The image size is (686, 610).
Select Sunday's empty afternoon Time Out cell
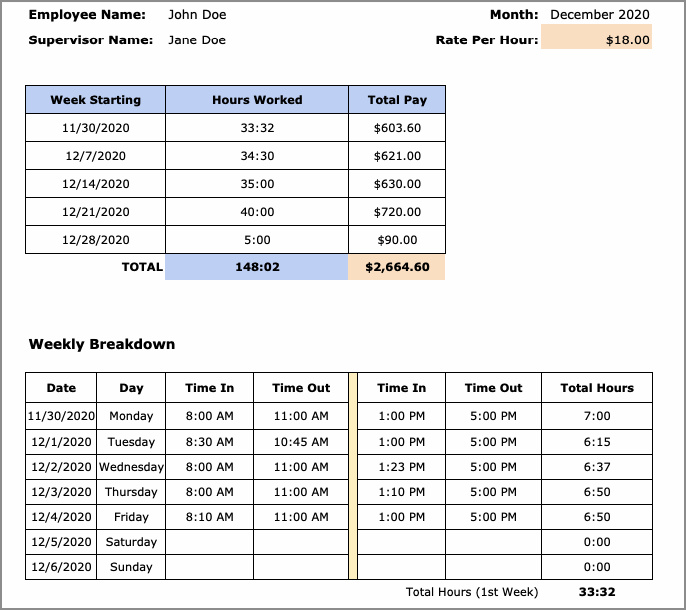coord(494,567)
